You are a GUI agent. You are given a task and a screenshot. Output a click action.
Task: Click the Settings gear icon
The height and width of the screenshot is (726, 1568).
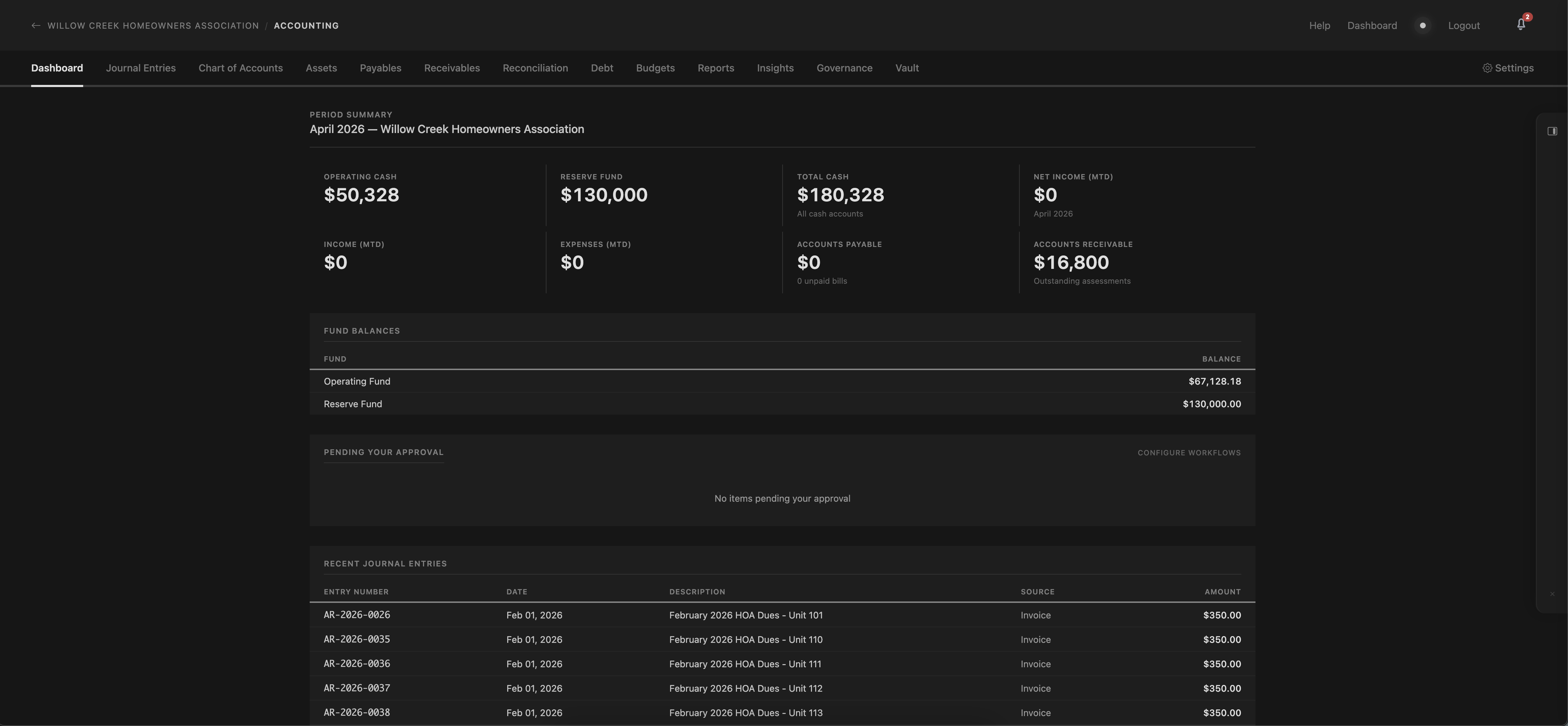[1487, 68]
